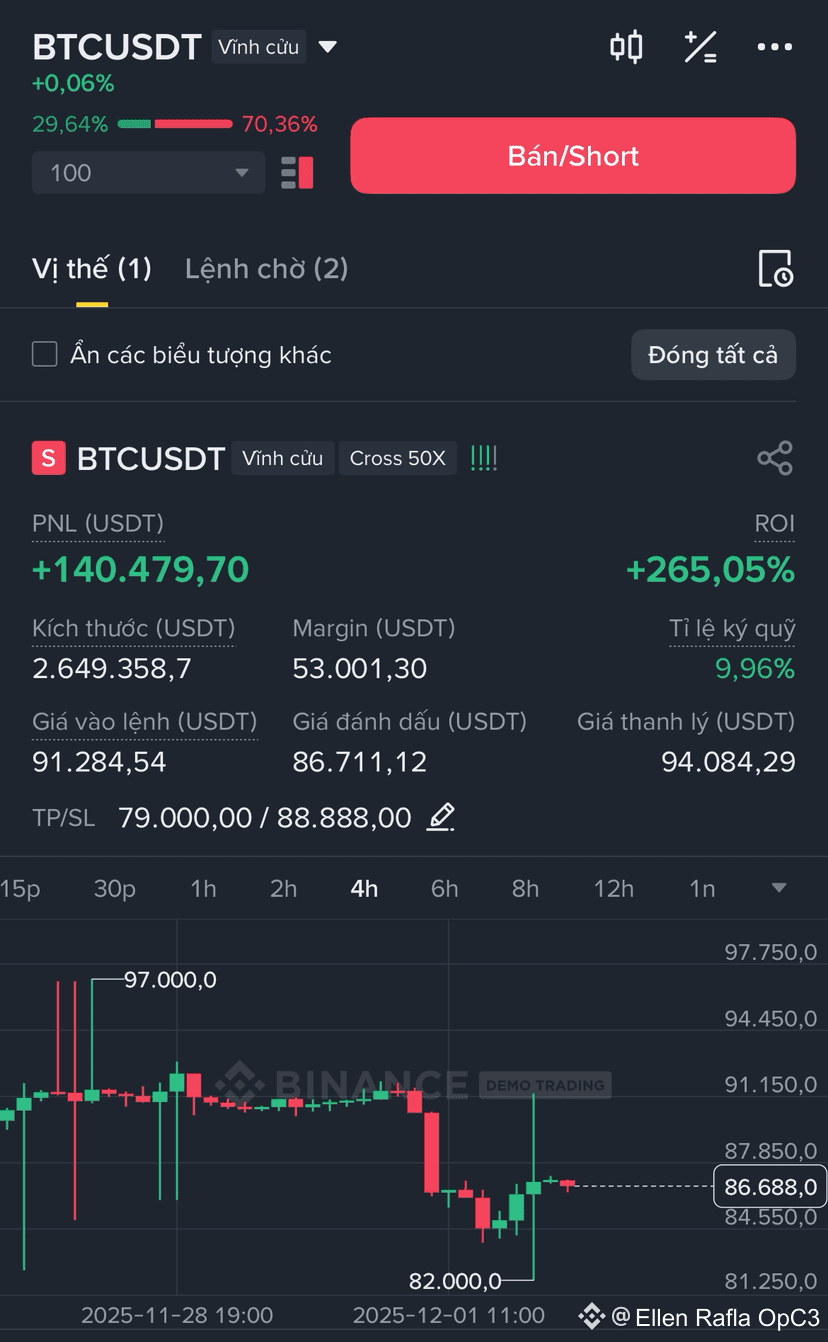Screen dimensions: 828x1342
Task: Select the 30p timeframe
Action: click(114, 888)
